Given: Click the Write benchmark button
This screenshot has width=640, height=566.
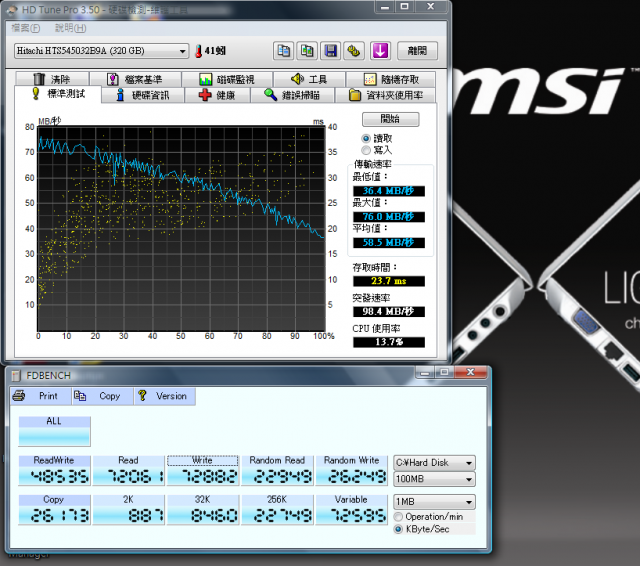Looking at the screenshot, I should tap(203, 470).
